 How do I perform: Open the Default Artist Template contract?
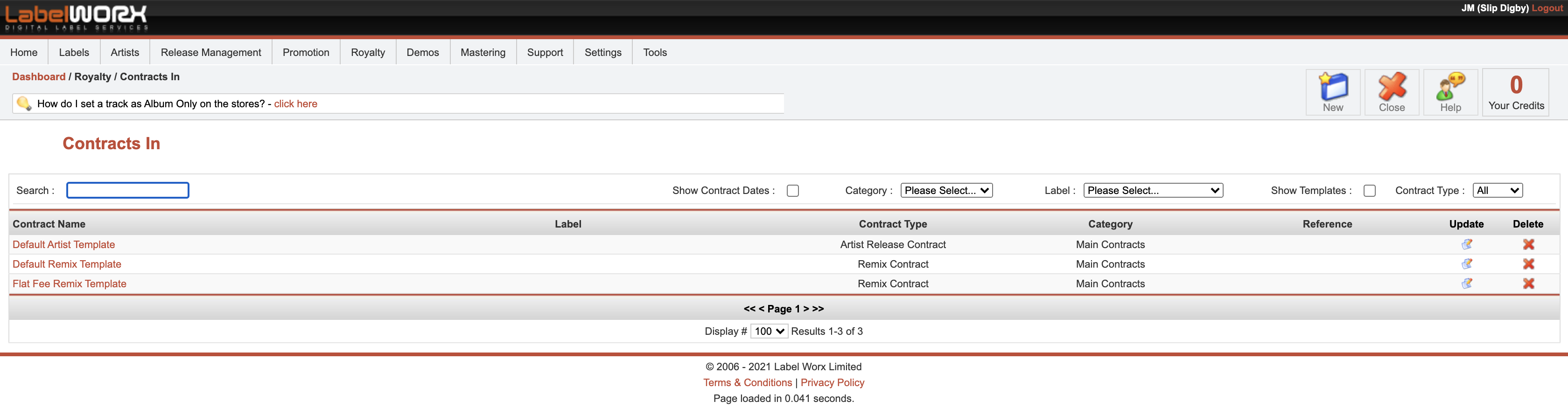(63, 244)
